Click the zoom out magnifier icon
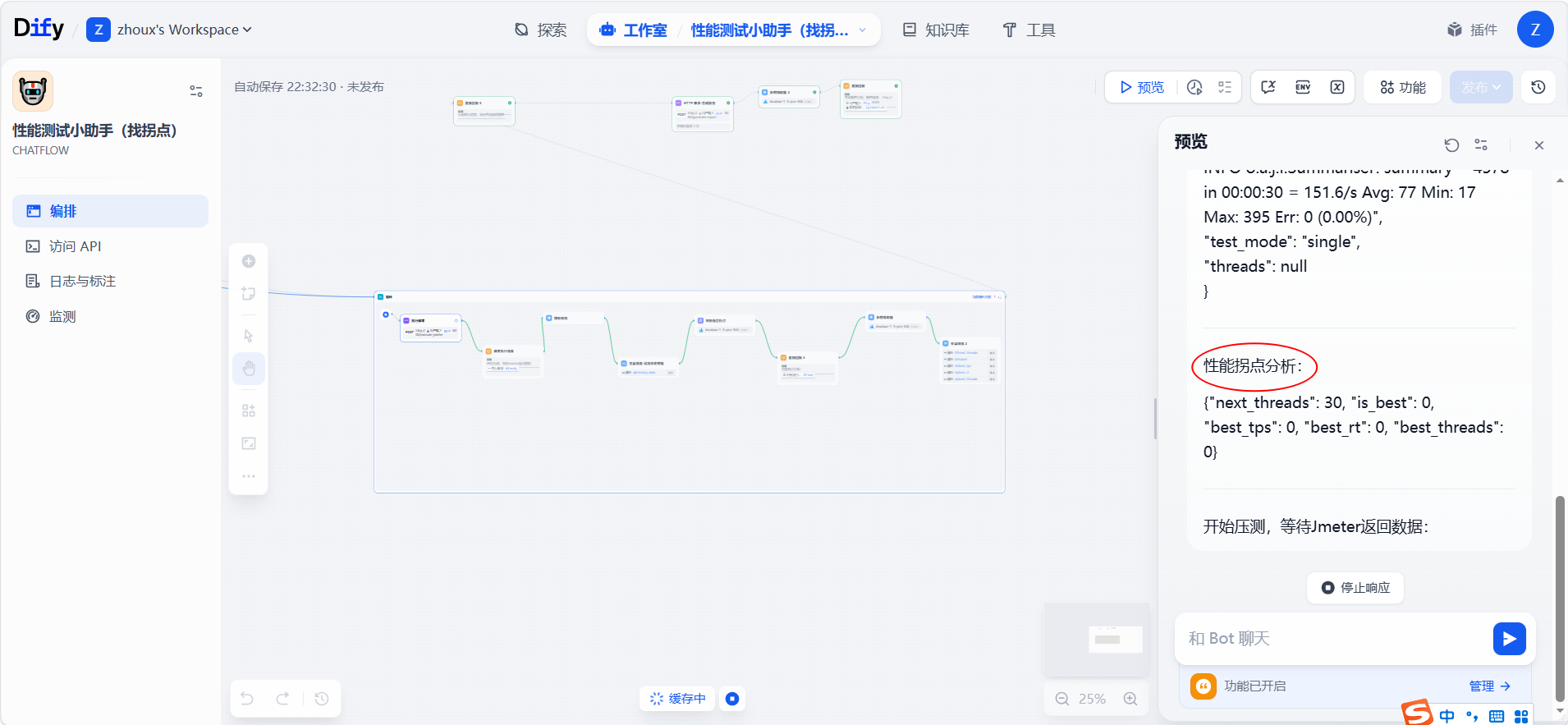The height and width of the screenshot is (725, 1568). click(x=1062, y=699)
